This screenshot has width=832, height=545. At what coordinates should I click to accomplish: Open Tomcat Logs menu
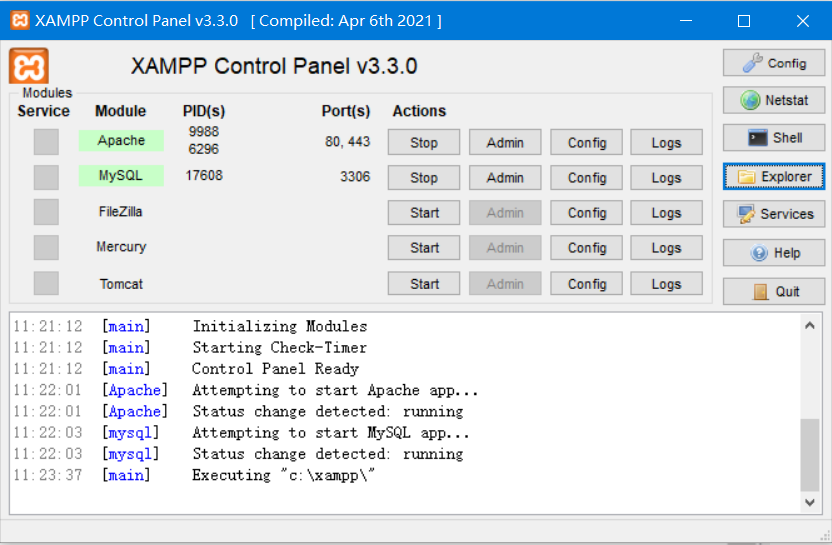tap(666, 283)
